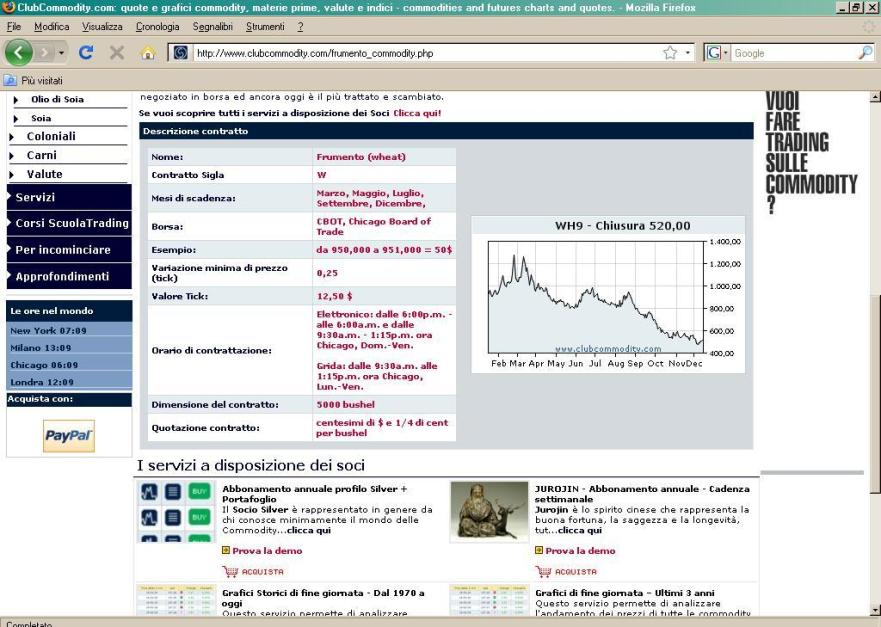The height and width of the screenshot is (627, 881).
Task: Click the Grafici Storici table thumbnail
Action: 175,599
